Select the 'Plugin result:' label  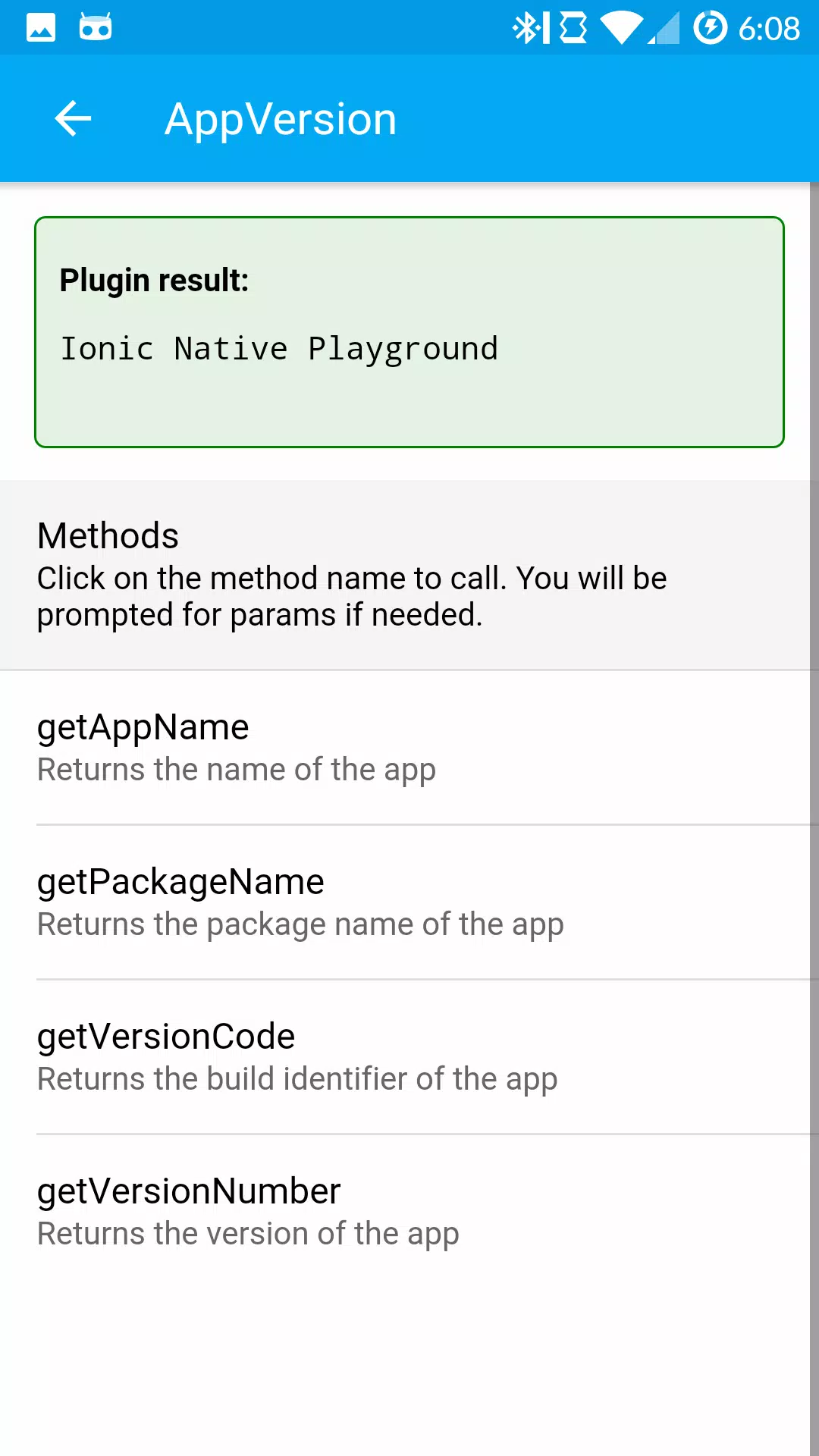coord(154,280)
